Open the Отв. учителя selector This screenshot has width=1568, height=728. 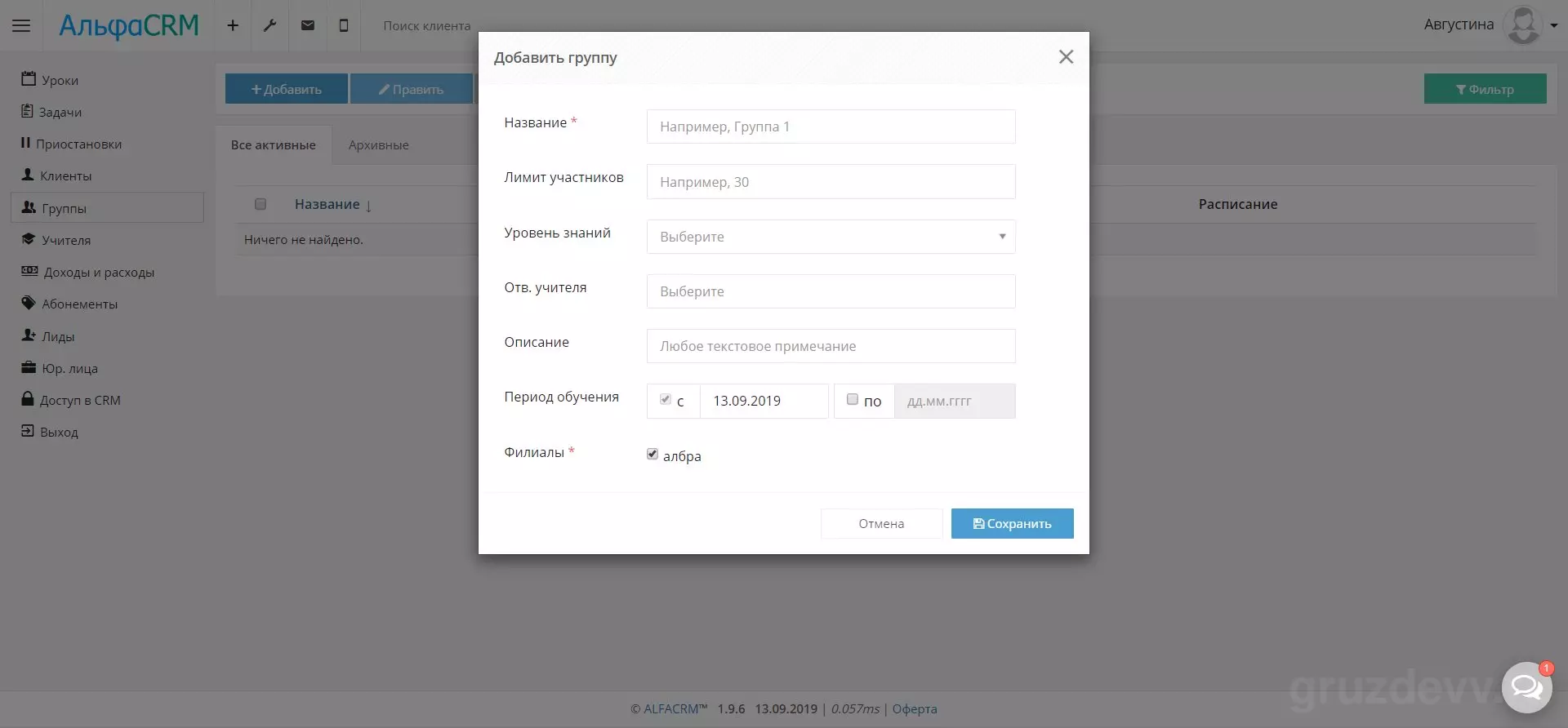tap(831, 291)
